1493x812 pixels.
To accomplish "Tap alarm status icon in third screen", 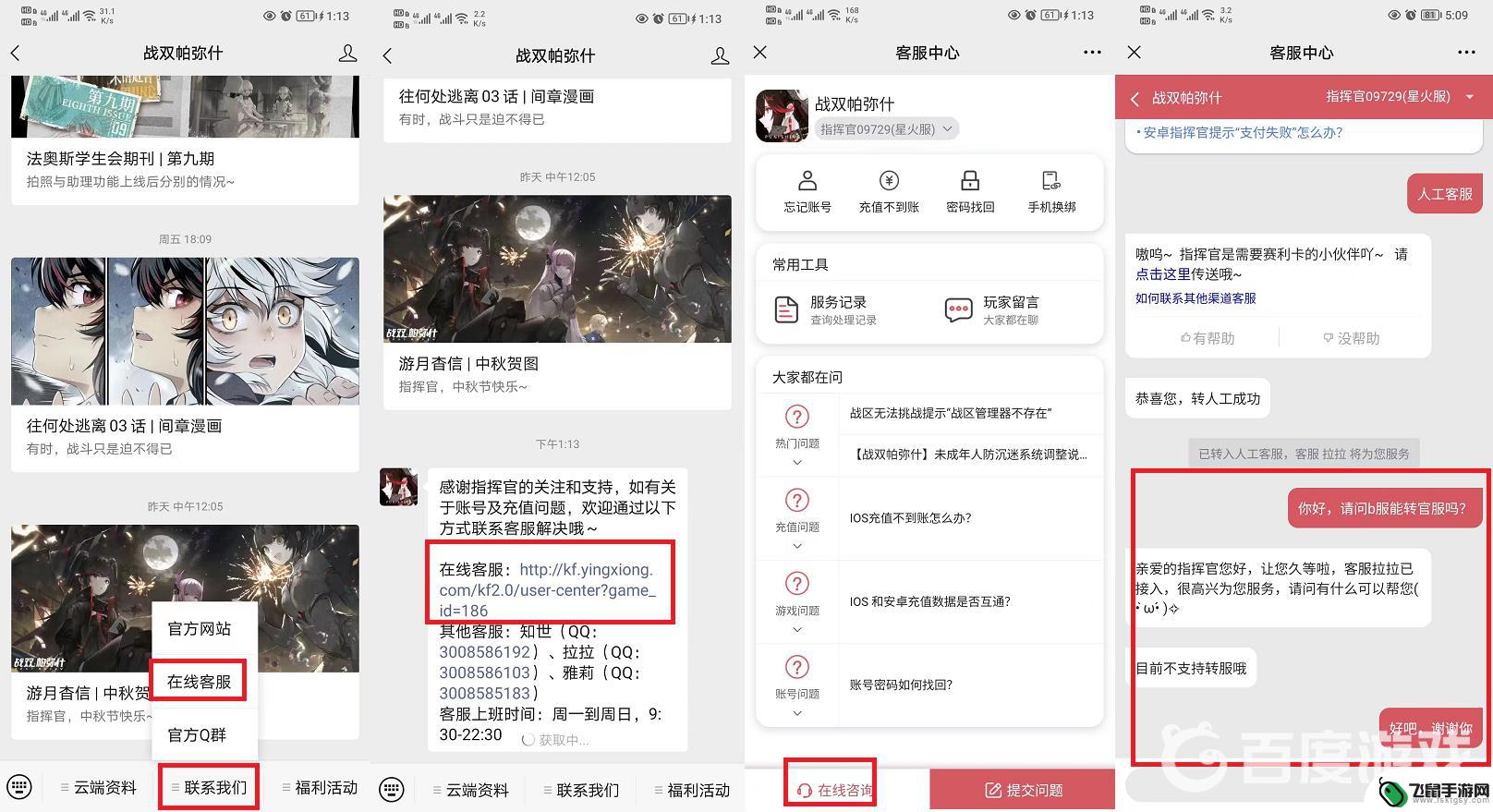I will [x=1031, y=17].
